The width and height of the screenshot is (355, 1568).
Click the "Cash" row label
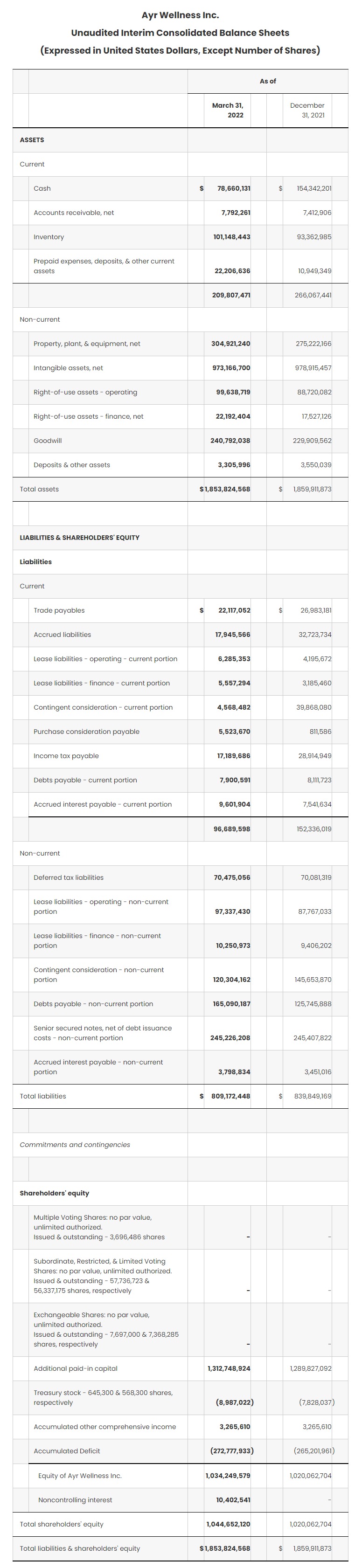pos(42,189)
